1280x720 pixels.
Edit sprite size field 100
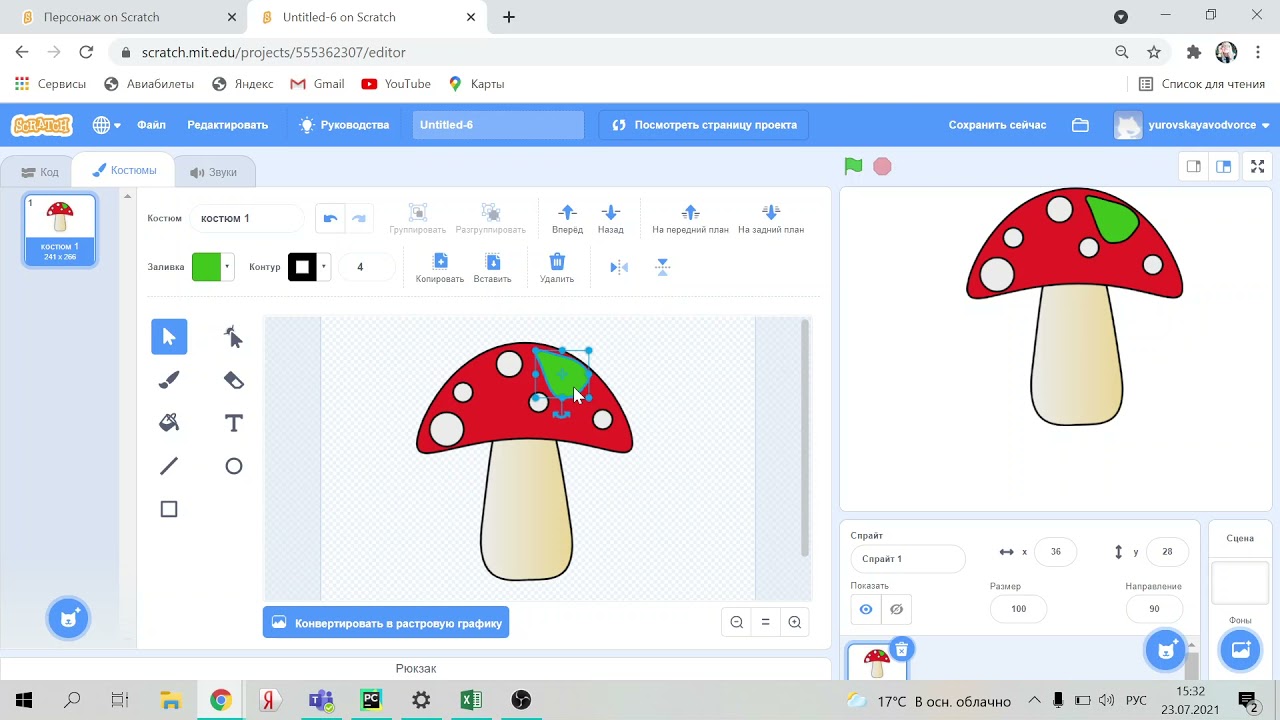(x=1018, y=608)
